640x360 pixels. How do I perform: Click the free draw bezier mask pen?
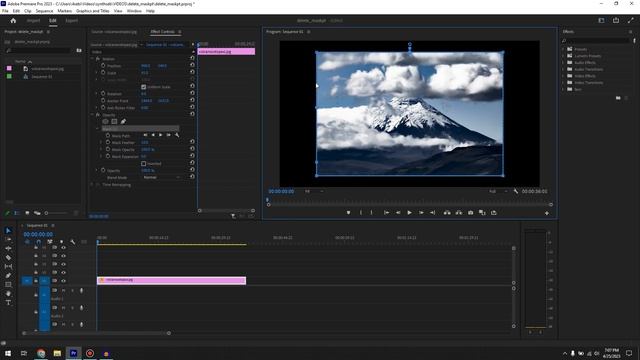pyautogui.click(x=123, y=121)
